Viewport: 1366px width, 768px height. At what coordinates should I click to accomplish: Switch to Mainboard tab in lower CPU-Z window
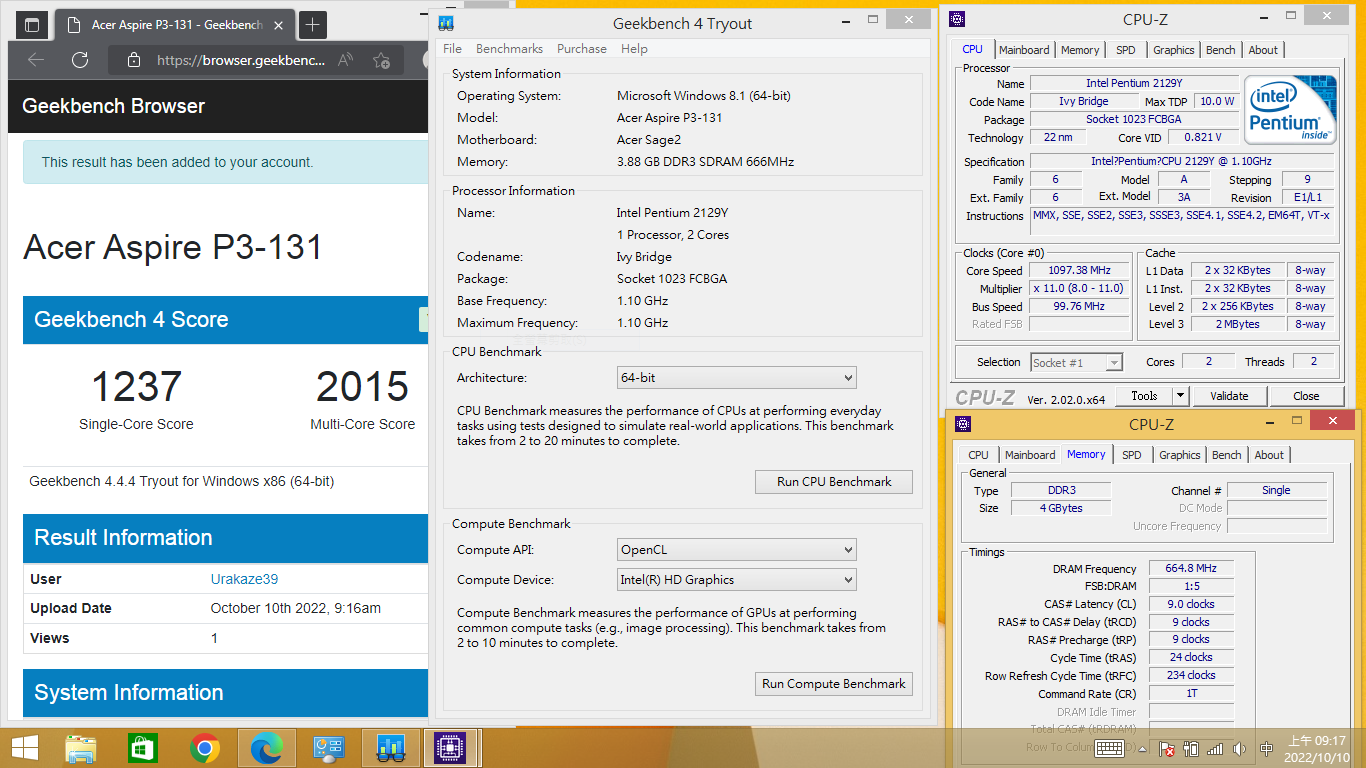[1030, 455]
